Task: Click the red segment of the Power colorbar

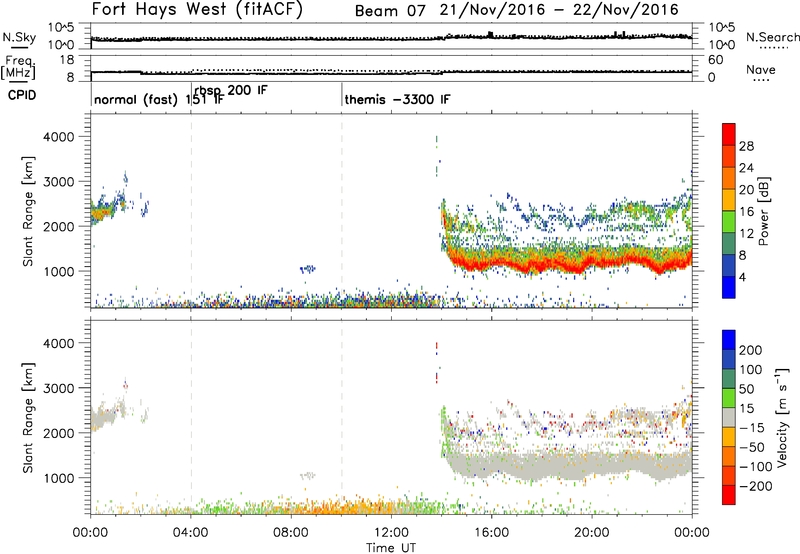Action: tap(729, 134)
